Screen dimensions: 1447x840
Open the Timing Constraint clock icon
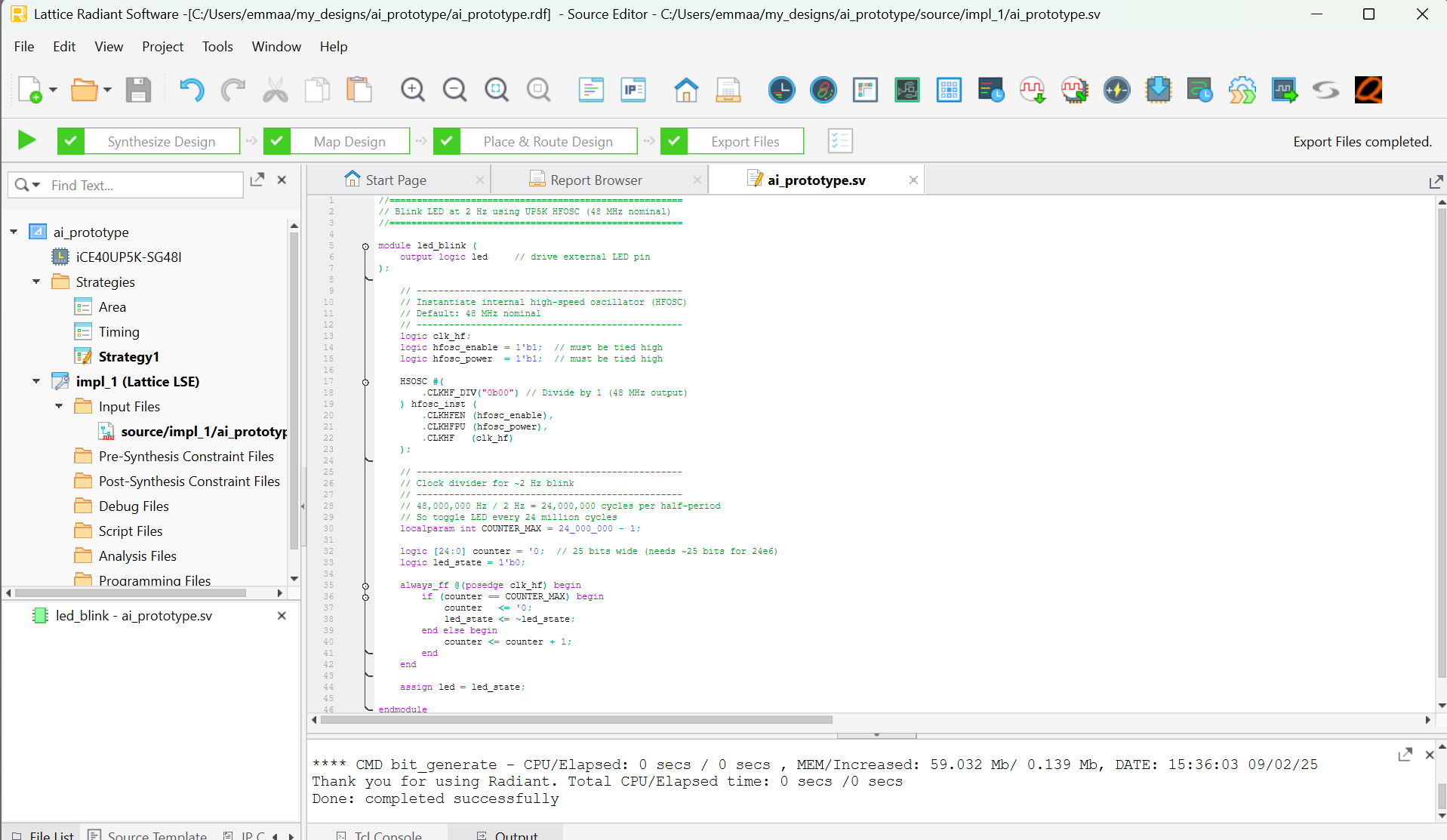click(781, 90)
